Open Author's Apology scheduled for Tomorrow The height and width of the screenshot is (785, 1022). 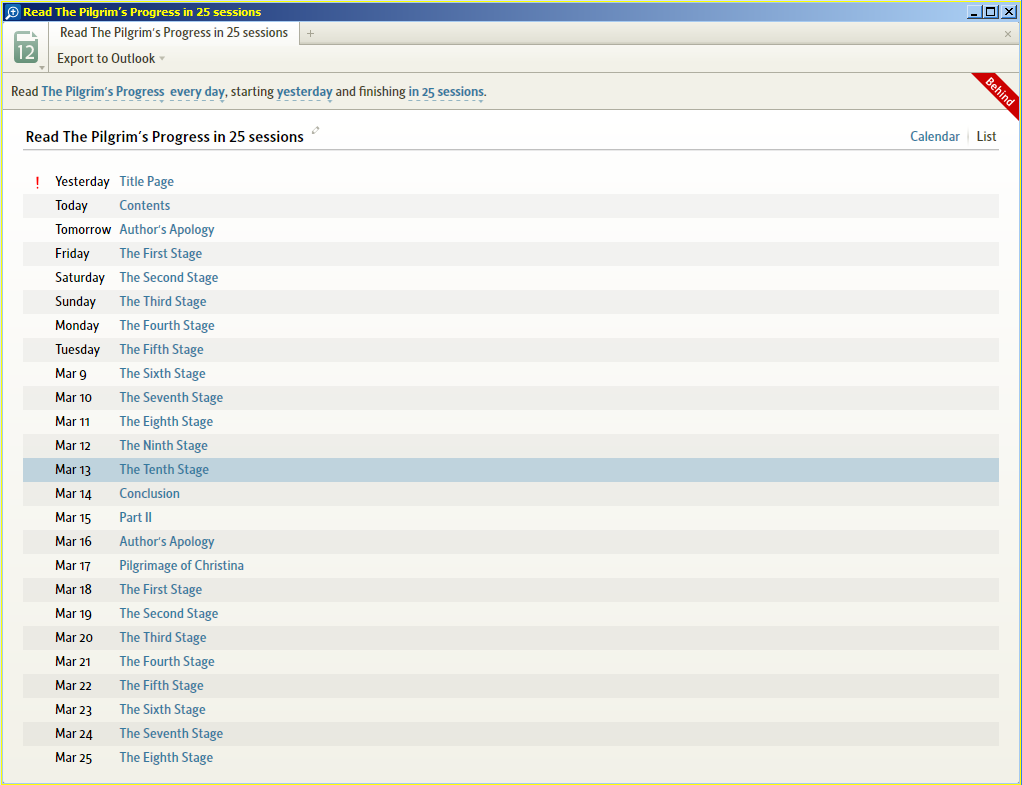[167, 230]
